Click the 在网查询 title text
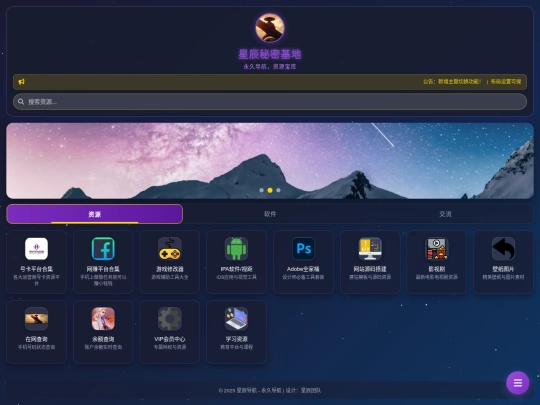This screenshot has width=540, height=405. click(37, 339)
